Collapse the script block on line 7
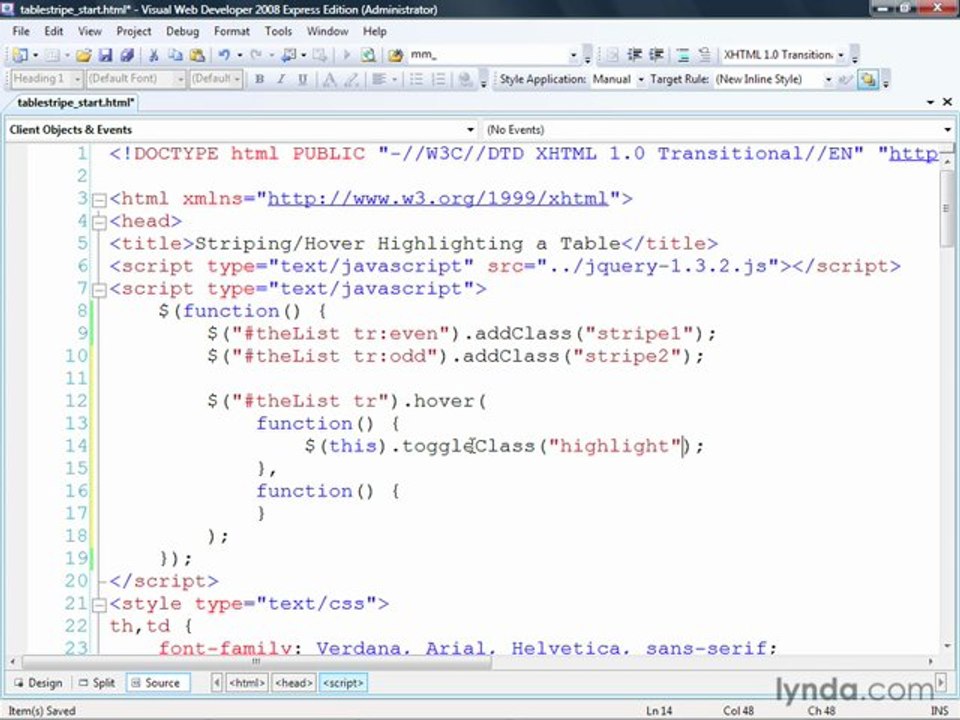This screenshot has height=720, width=960. click(x=99, y=290)
